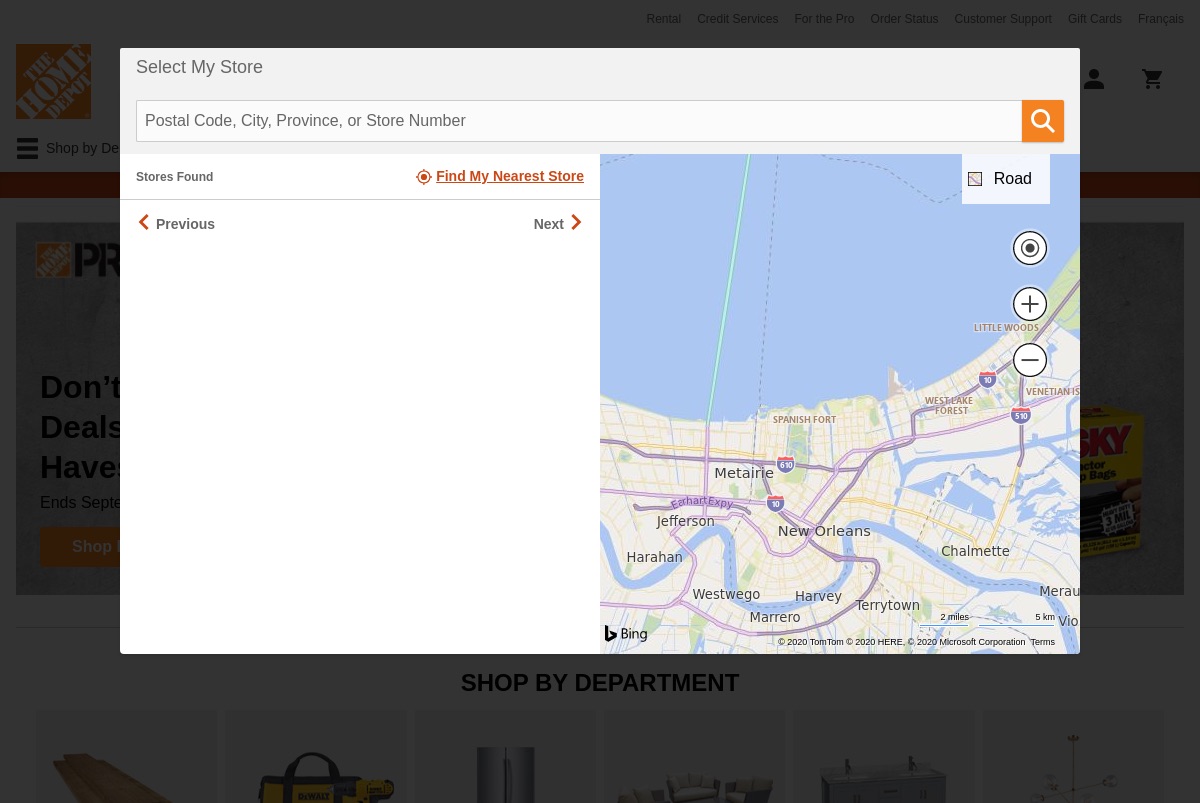This screenshot has width=1200, height=803.
Task: Click the New Orleans map label
Action: (824, 531)
